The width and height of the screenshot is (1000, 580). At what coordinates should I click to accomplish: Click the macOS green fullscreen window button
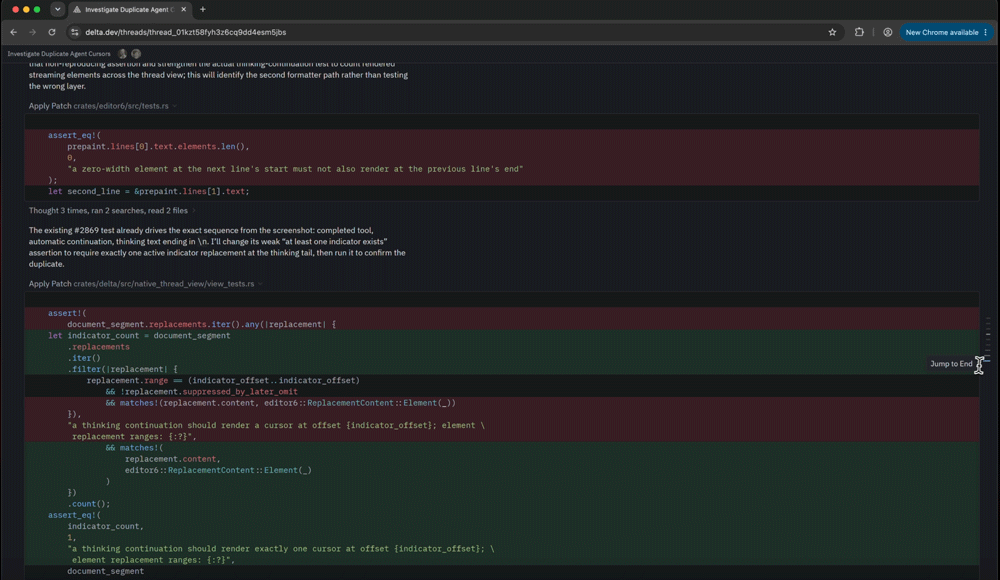(x=37, y=10)
